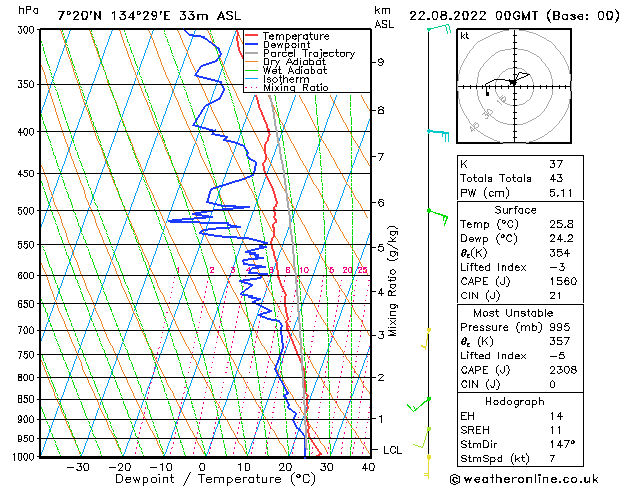This screenshot has width=629, height=486.
Task: Click the cyan wind barb at 400 hPa
Action: (438, 135)
